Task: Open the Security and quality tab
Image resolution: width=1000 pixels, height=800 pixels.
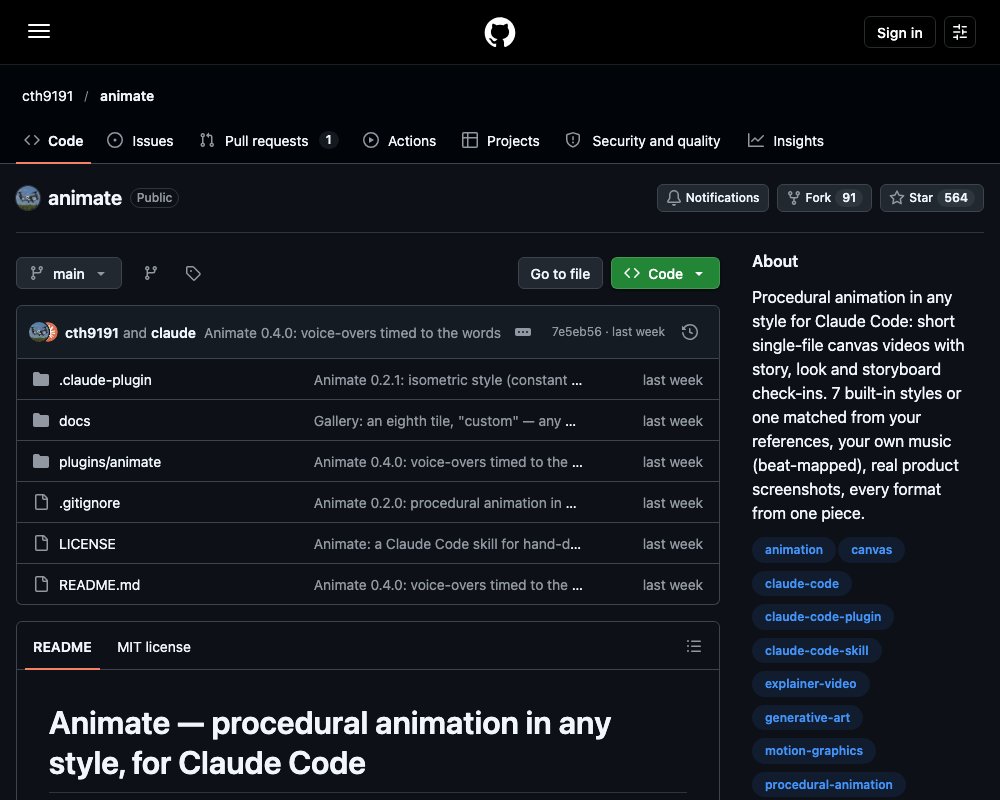Action: point(643,141)
